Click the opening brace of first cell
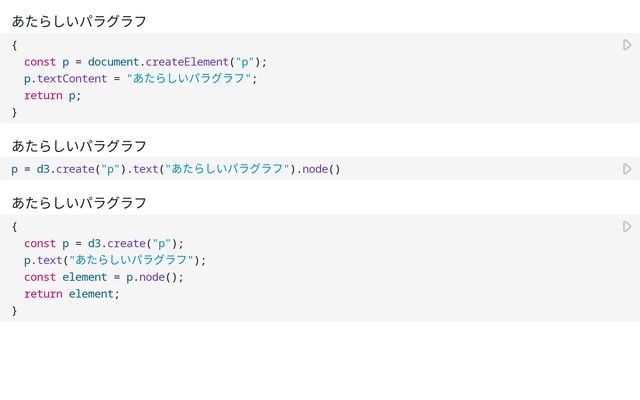Viewport: 640px width, 400px height. tap(15, 45)
